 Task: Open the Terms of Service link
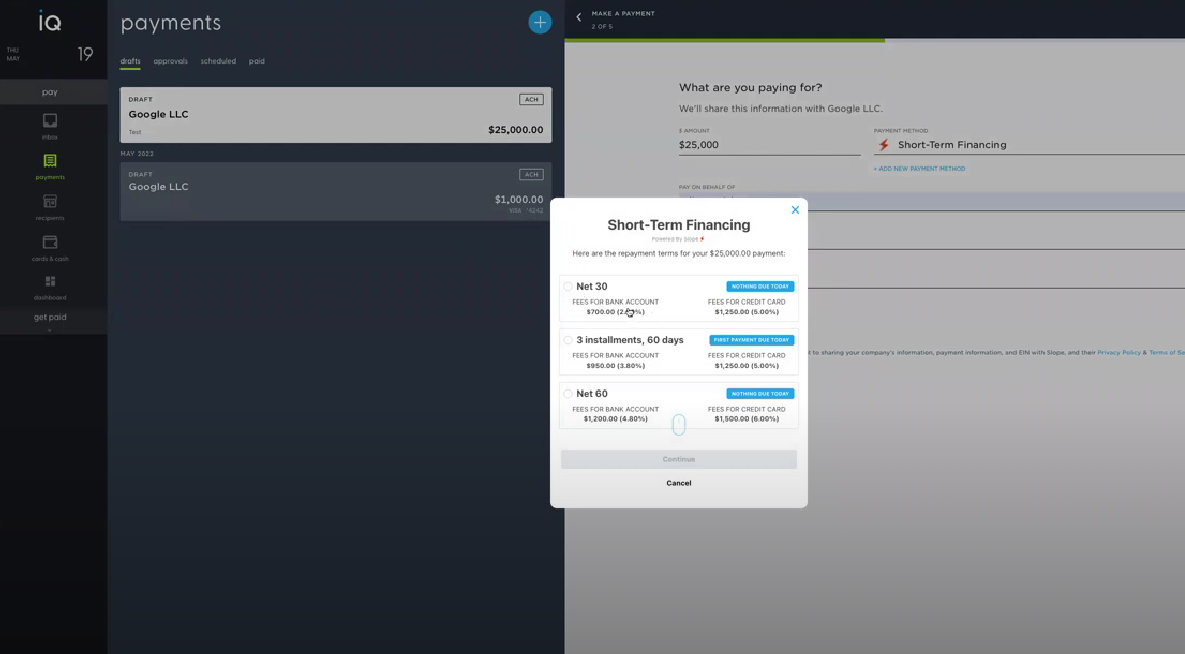(x=1167, y=352)
